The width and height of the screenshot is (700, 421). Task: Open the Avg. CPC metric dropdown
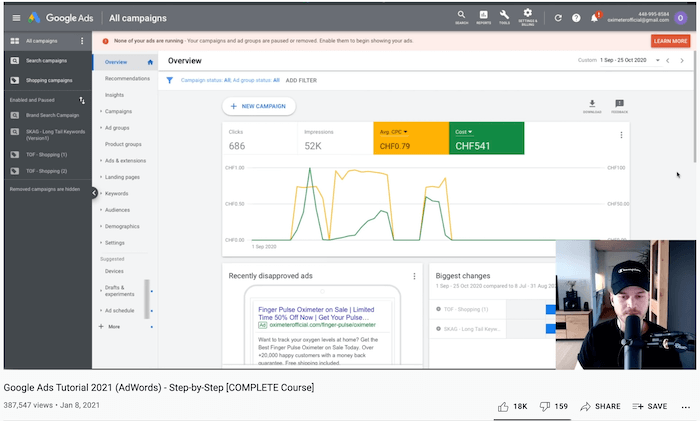pyautogui.click(x=394, y=132)
